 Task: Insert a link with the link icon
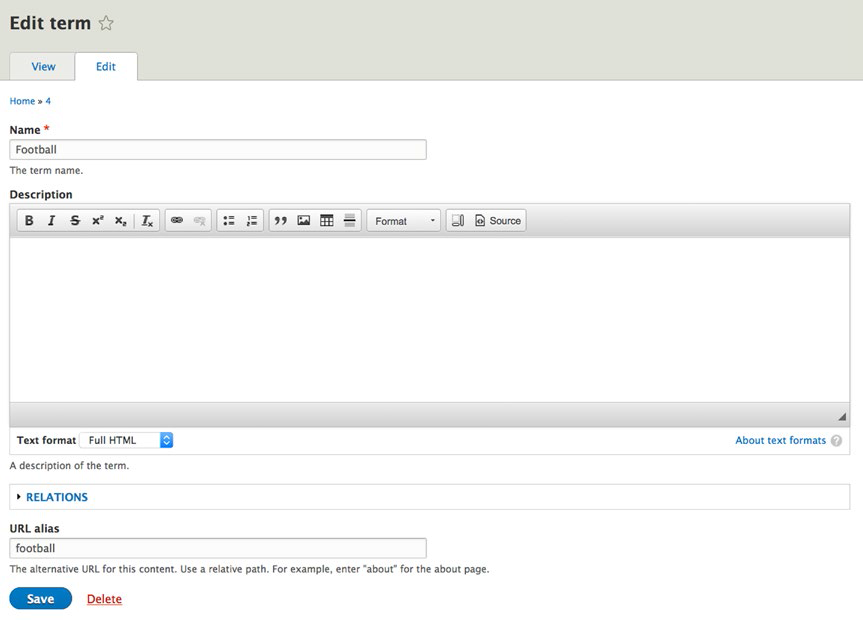coord(177,221)
